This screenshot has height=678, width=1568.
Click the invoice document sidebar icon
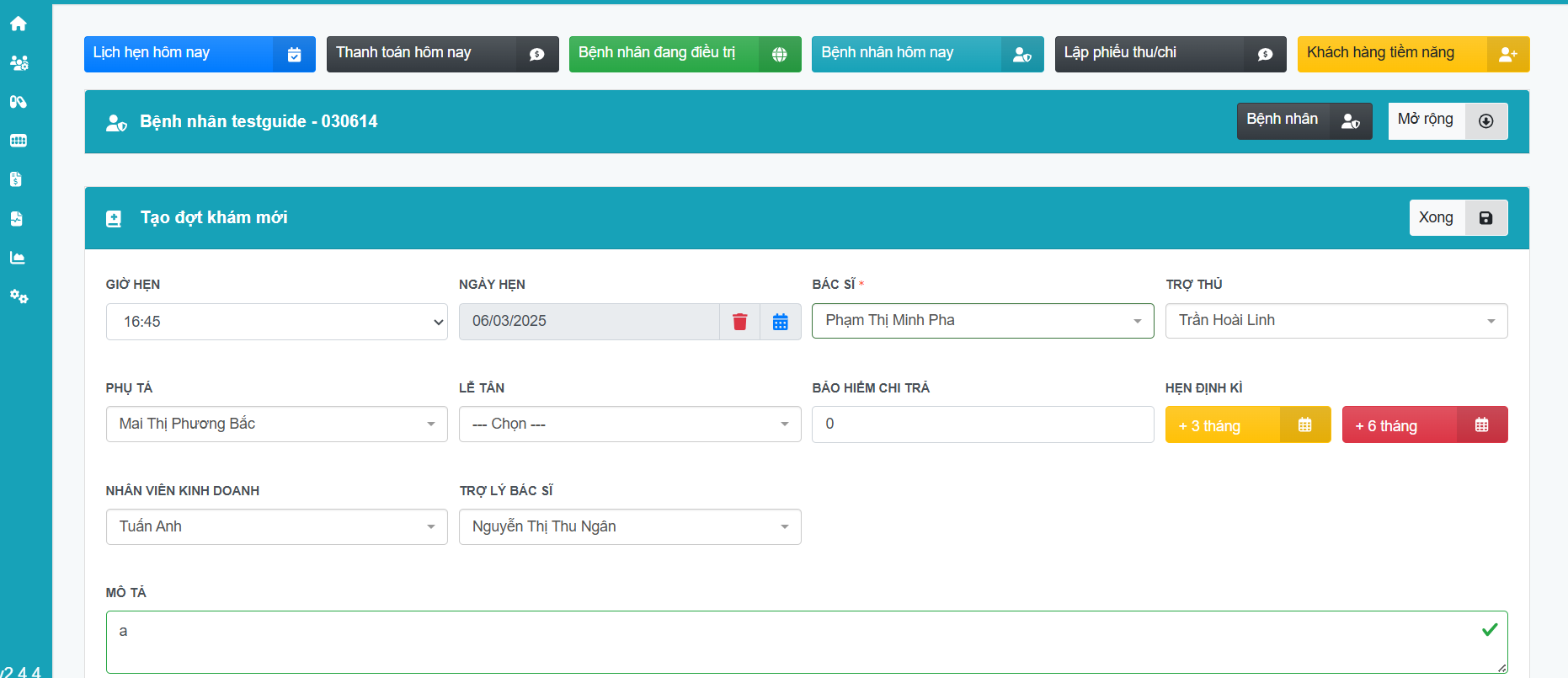tap(17, 179)
